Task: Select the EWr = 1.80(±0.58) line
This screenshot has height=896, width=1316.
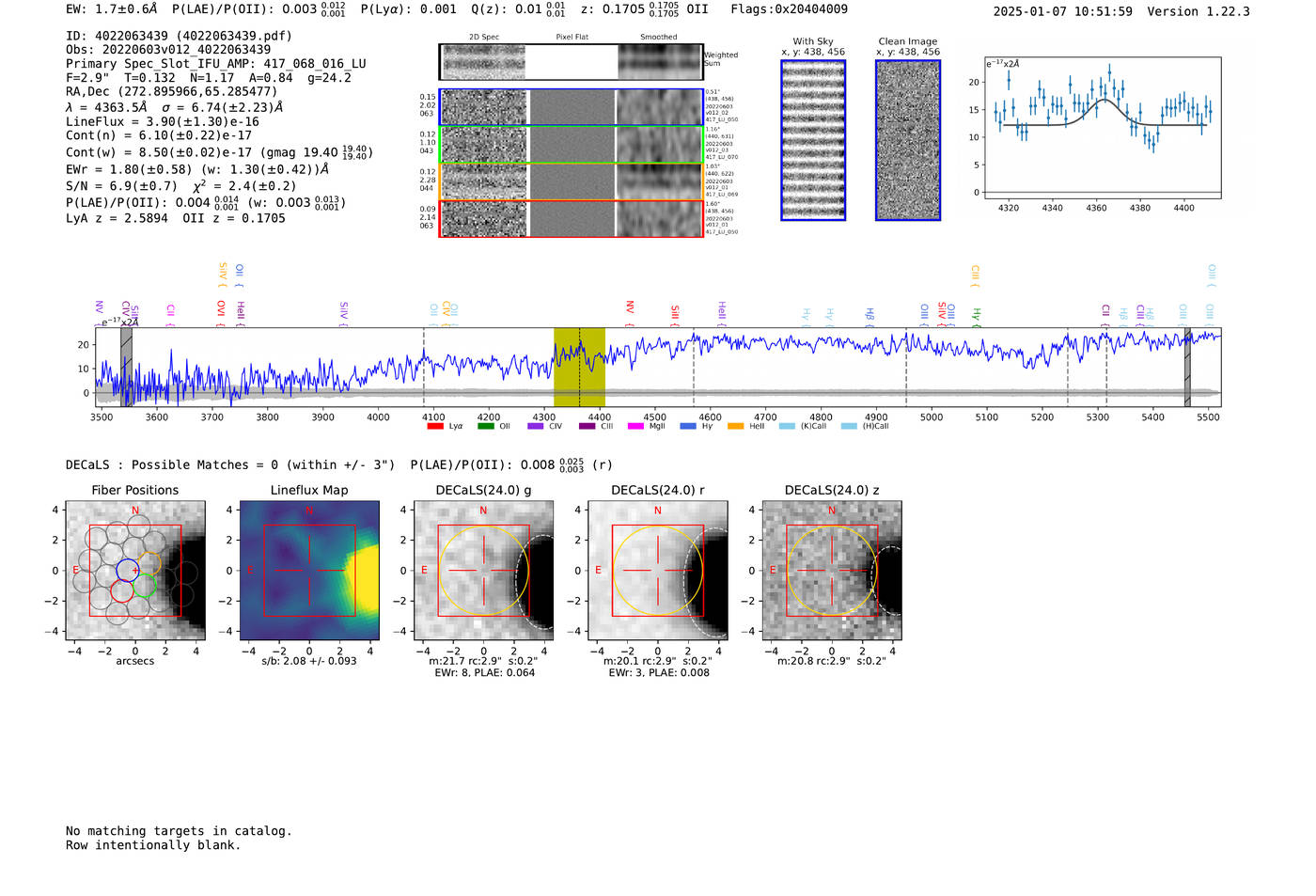Action: (197, 169)
